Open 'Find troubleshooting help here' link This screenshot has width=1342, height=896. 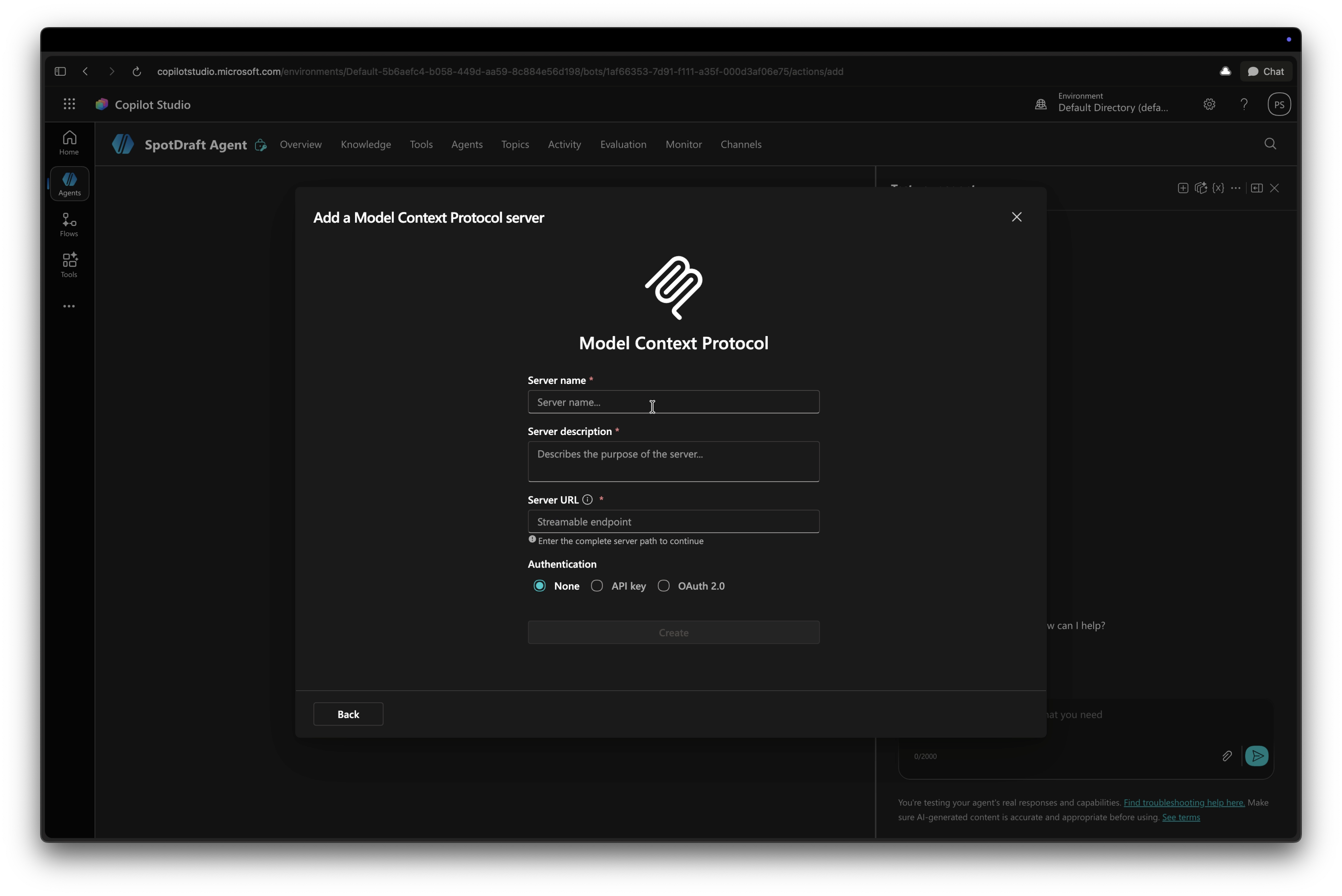(1184, 803)
